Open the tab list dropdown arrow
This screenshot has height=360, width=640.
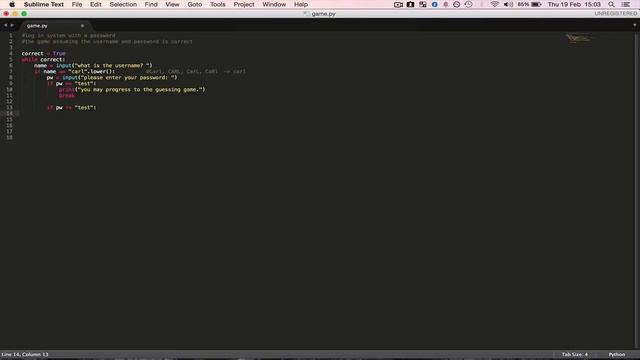point(635,25)
